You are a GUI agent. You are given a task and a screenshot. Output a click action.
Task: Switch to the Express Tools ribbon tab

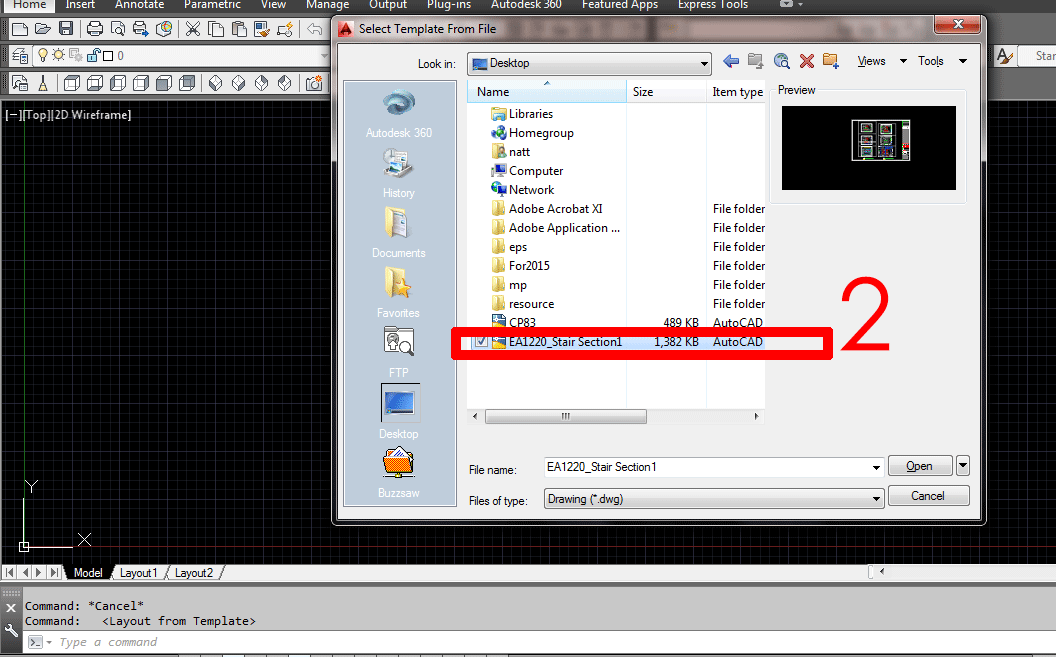tap(712, 5)
